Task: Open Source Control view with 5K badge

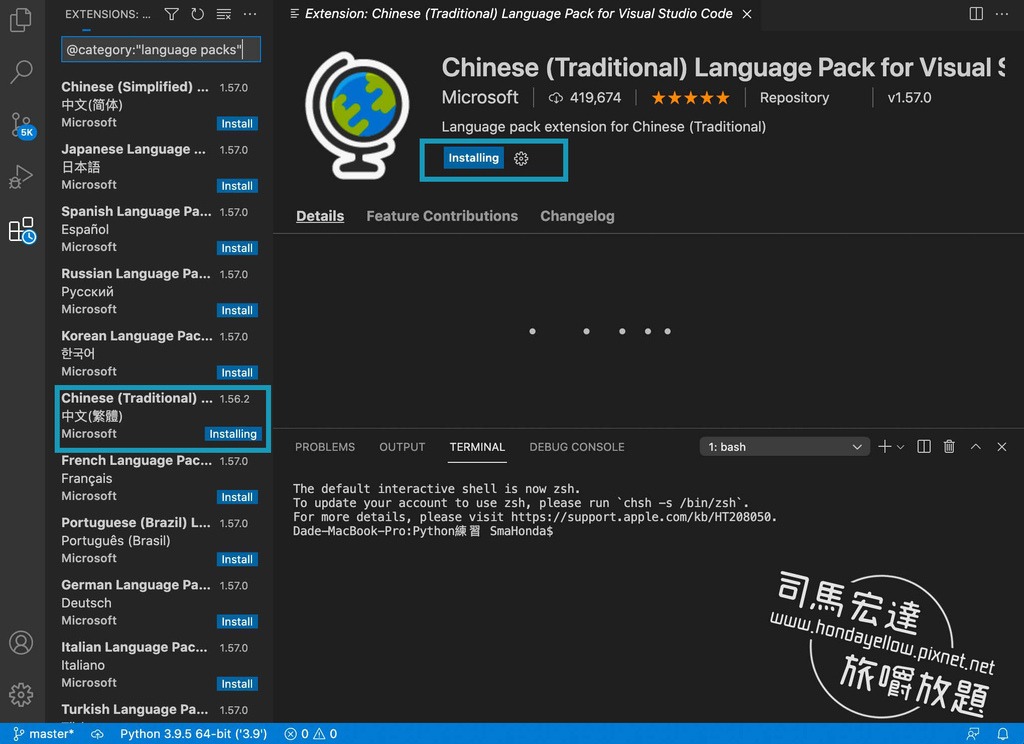Action: coord(22,124)
